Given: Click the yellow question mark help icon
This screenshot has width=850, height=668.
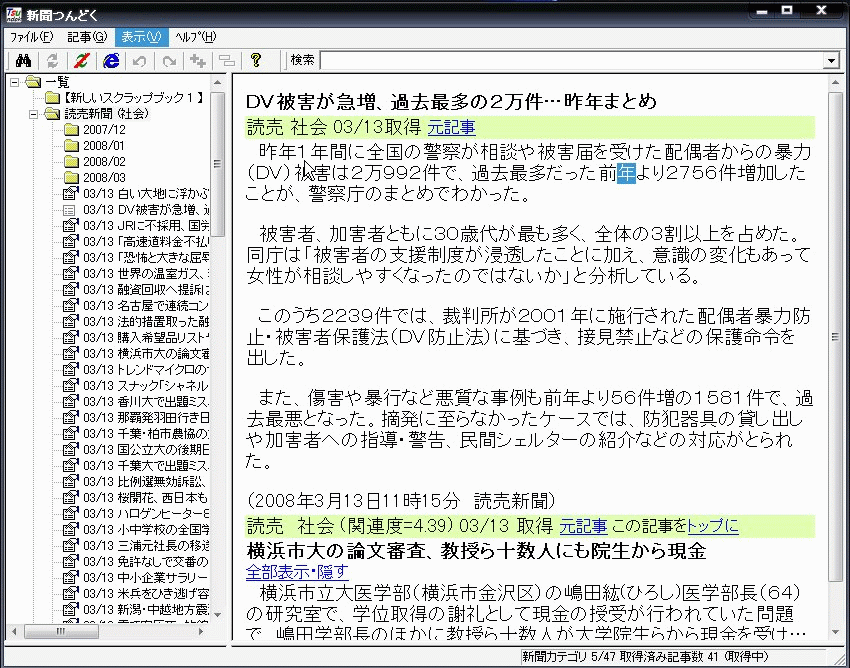Looking at the screenshot, I should pos(256,60).
